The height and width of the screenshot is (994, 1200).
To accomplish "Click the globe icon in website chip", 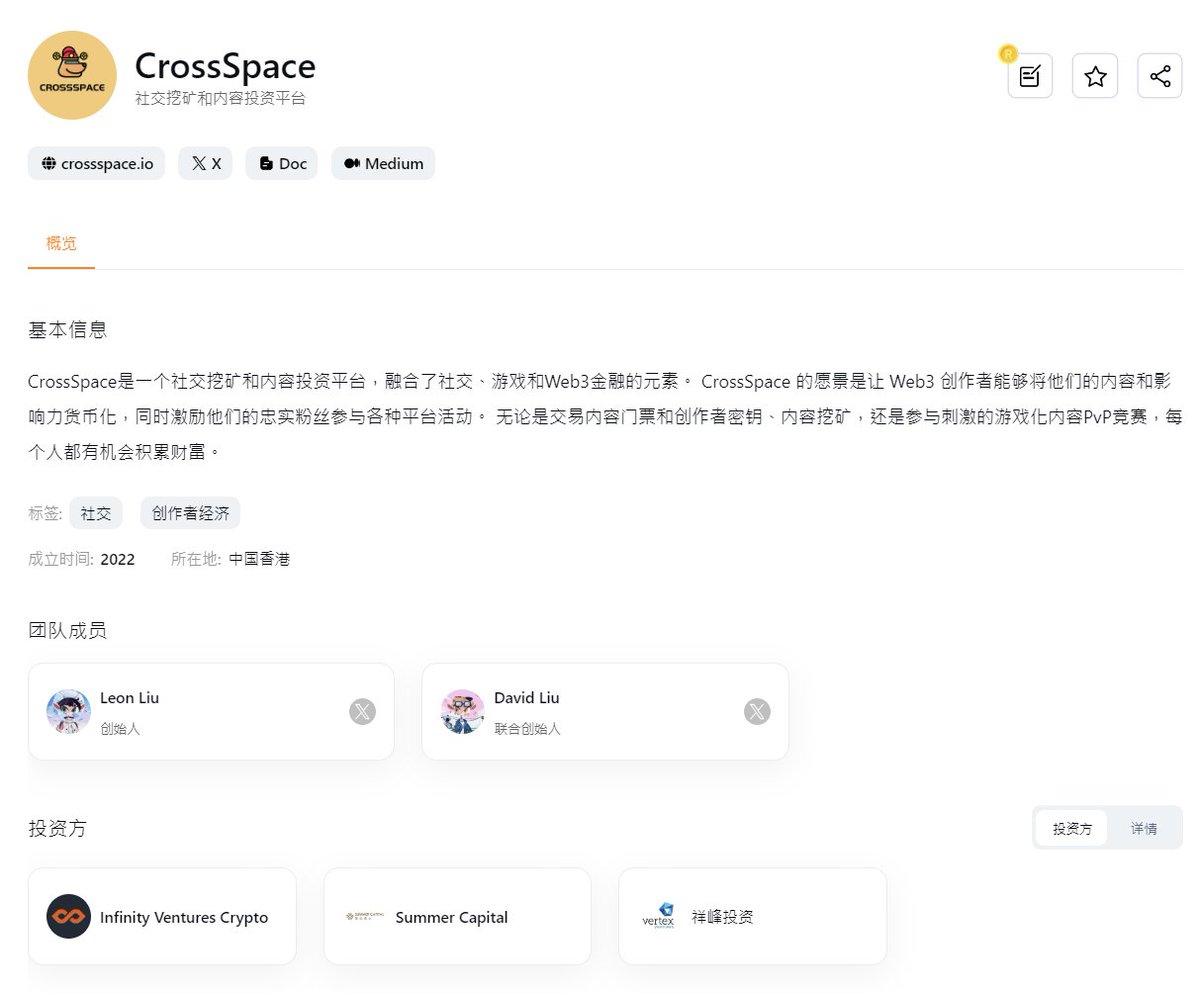I will (x=48, y=163).
